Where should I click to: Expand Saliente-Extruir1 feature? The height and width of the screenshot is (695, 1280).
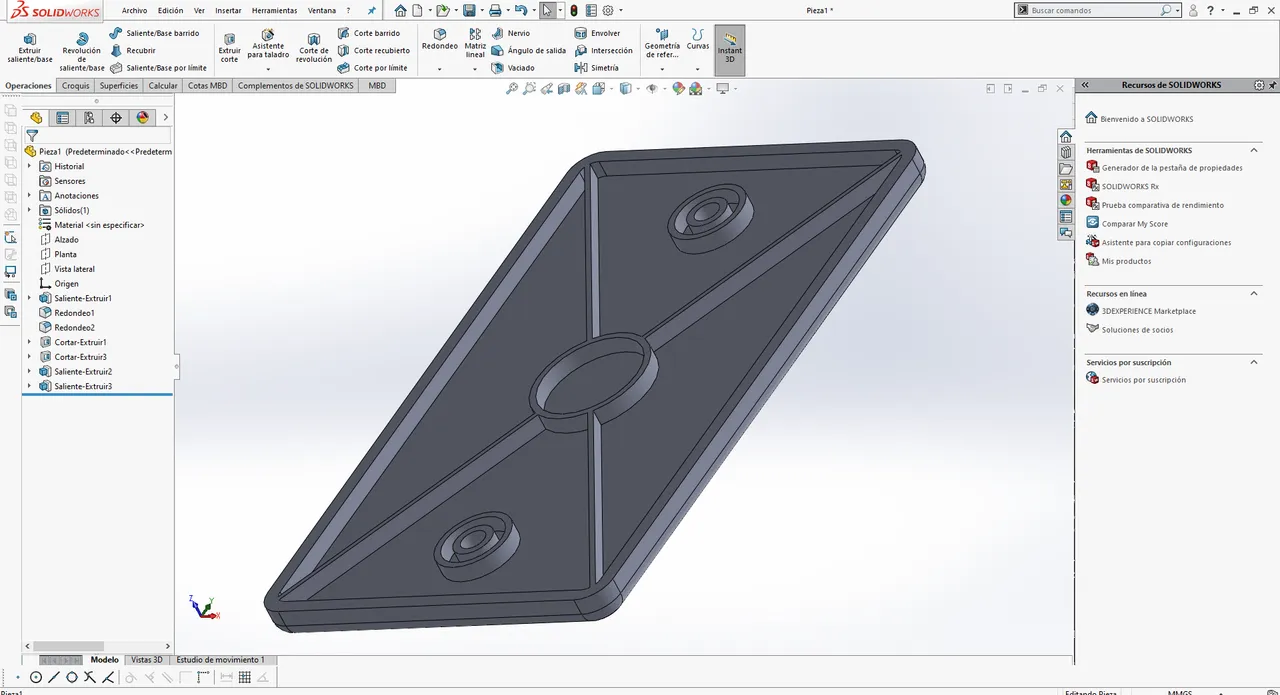pyautogui.click(x=29, y=298)
